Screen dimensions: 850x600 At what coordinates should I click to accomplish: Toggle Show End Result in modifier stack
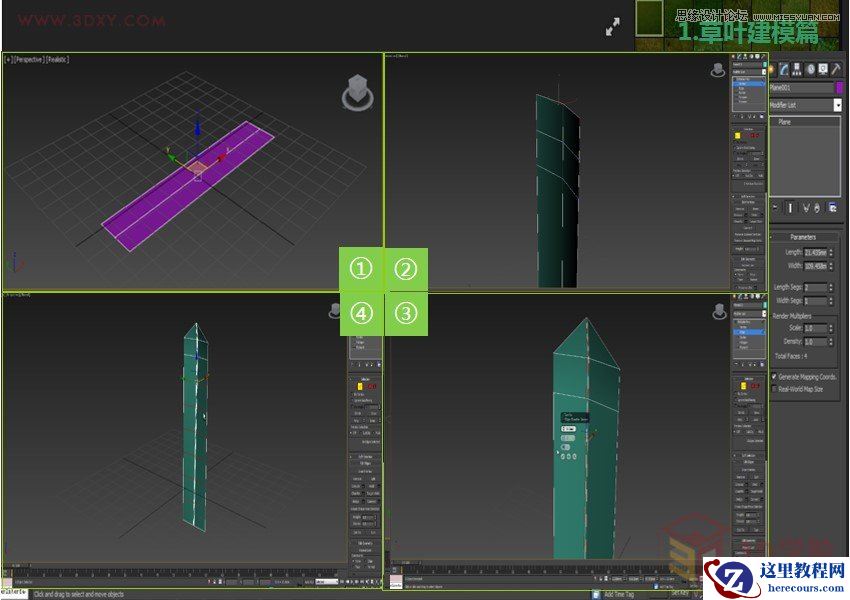[789, 206]
